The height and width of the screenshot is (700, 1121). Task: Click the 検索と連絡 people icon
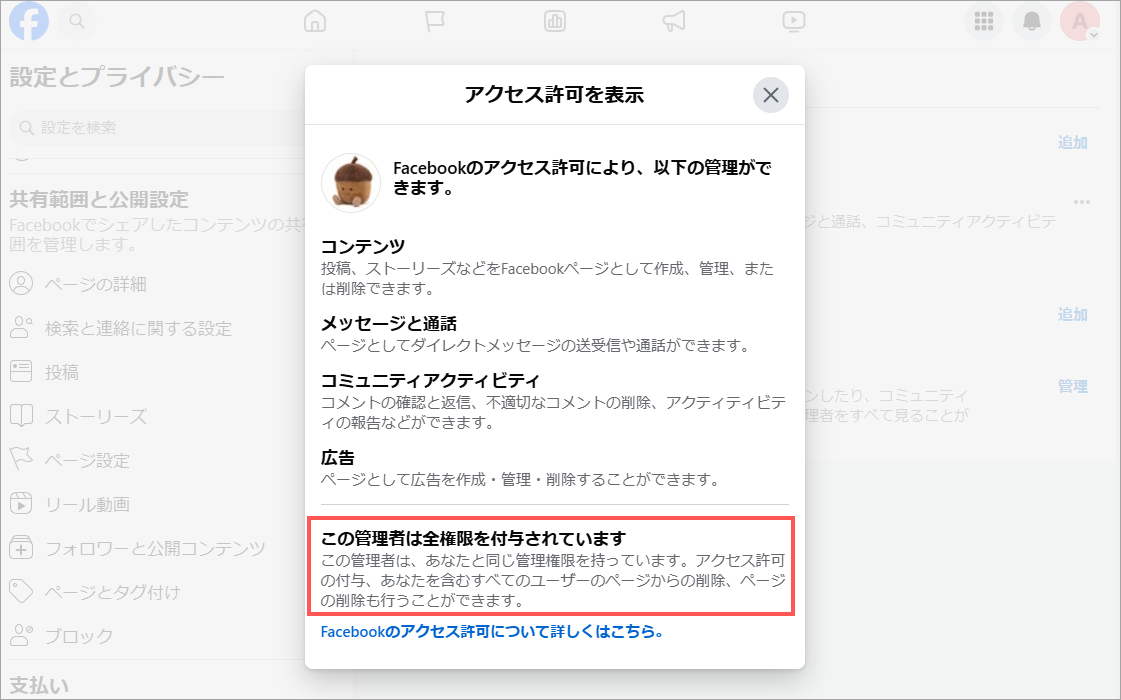tap(21, 327)
